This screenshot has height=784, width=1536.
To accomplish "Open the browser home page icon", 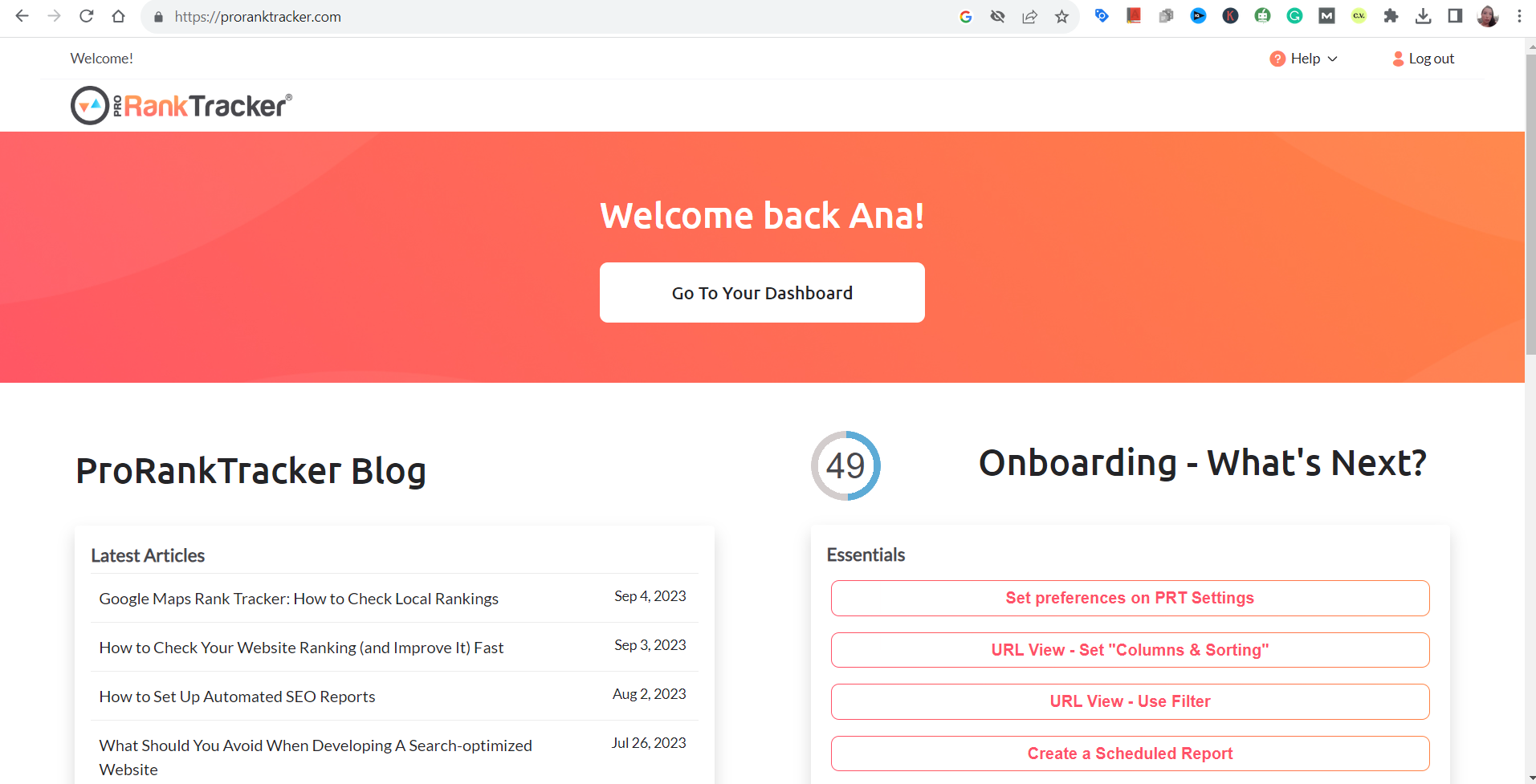I will coord(118,16).
